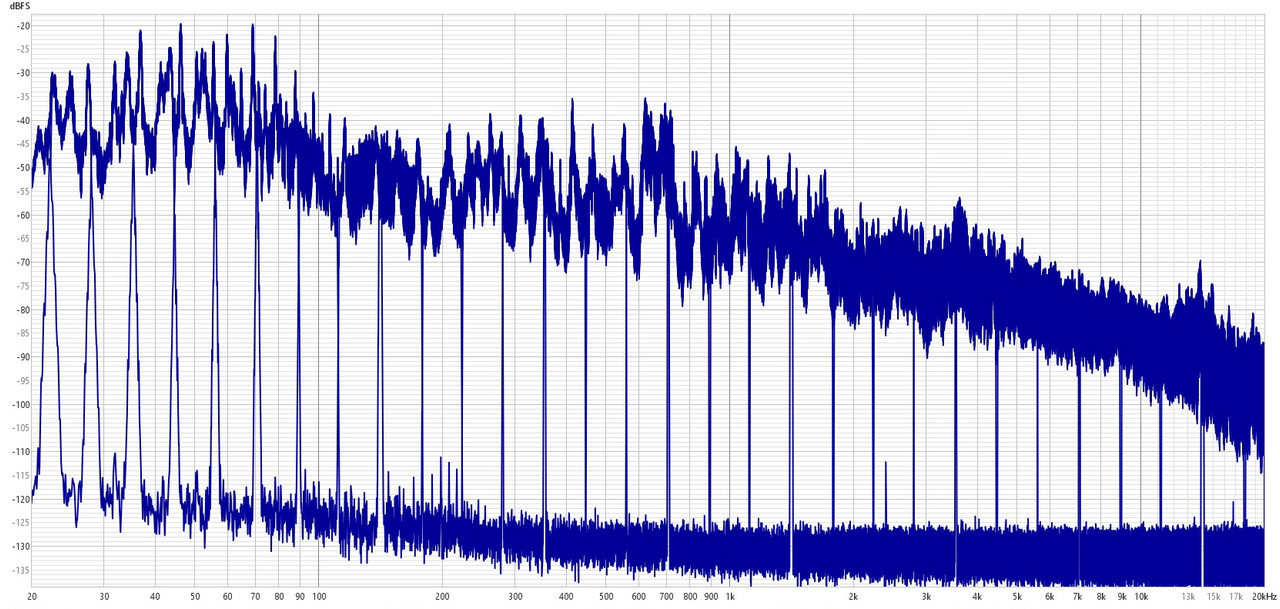1280x609 pixels.
Task: Click the 20 Hz frequency axis label
Action: (32, 596)
